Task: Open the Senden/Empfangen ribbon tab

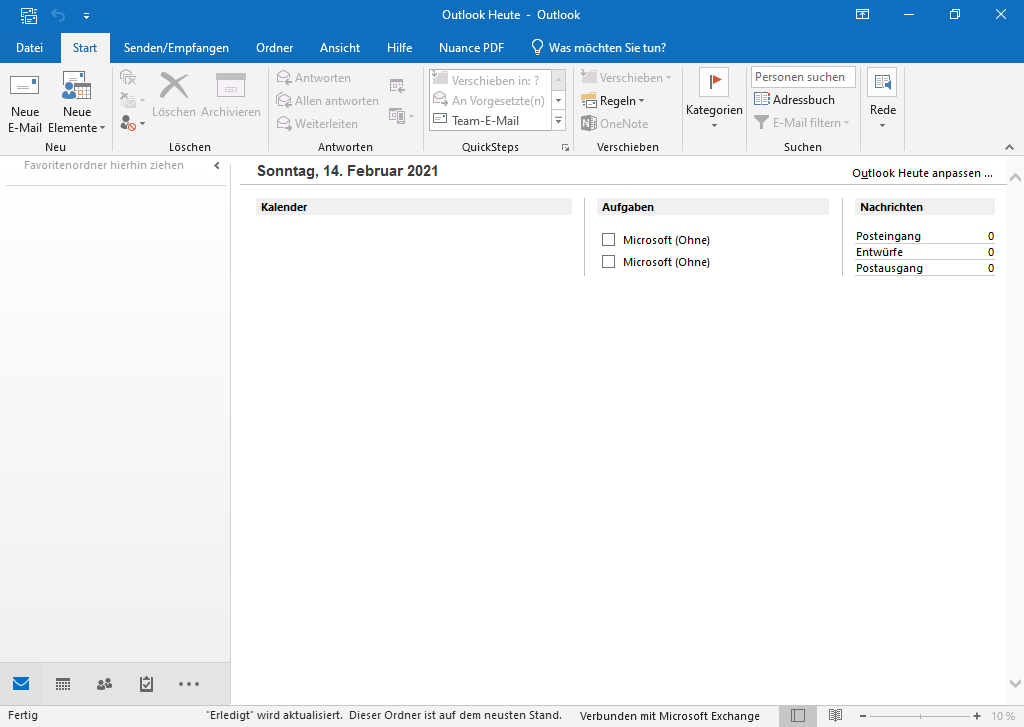Action: tap(176, 47)
